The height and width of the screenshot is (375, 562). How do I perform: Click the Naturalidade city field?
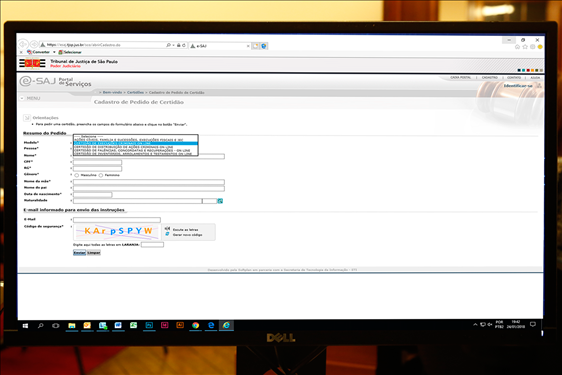(138, 201)
